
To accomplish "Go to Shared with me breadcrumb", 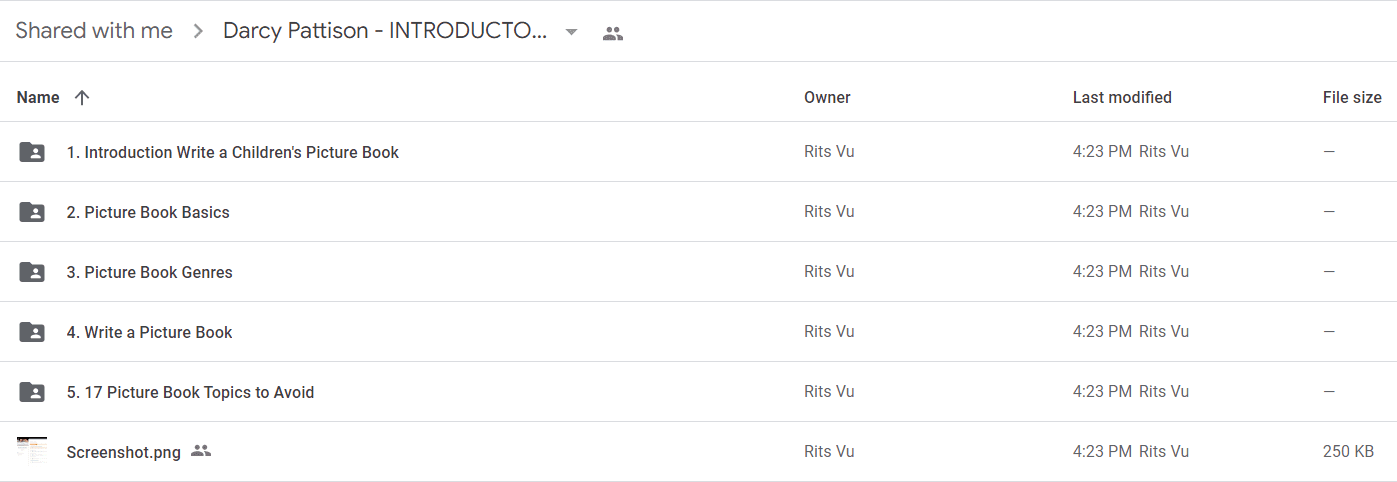I will 94,31.
